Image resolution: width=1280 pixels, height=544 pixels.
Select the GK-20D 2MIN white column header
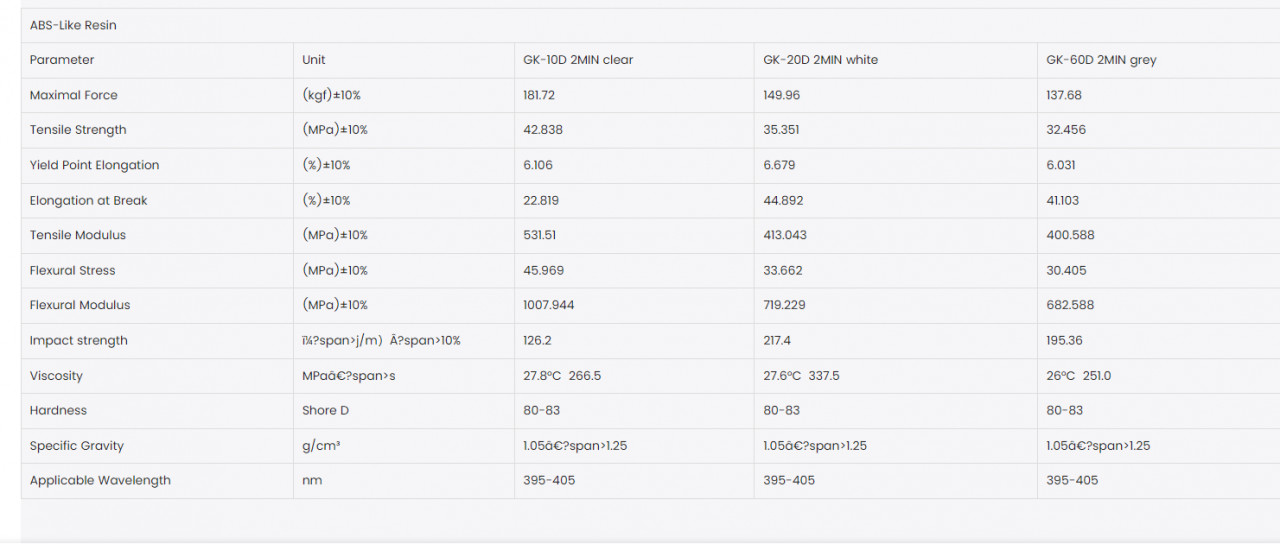tap(820, 60)
